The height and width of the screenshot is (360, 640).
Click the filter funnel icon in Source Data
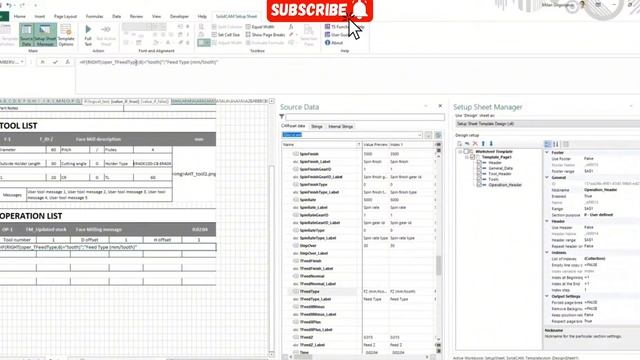(282, 117)
